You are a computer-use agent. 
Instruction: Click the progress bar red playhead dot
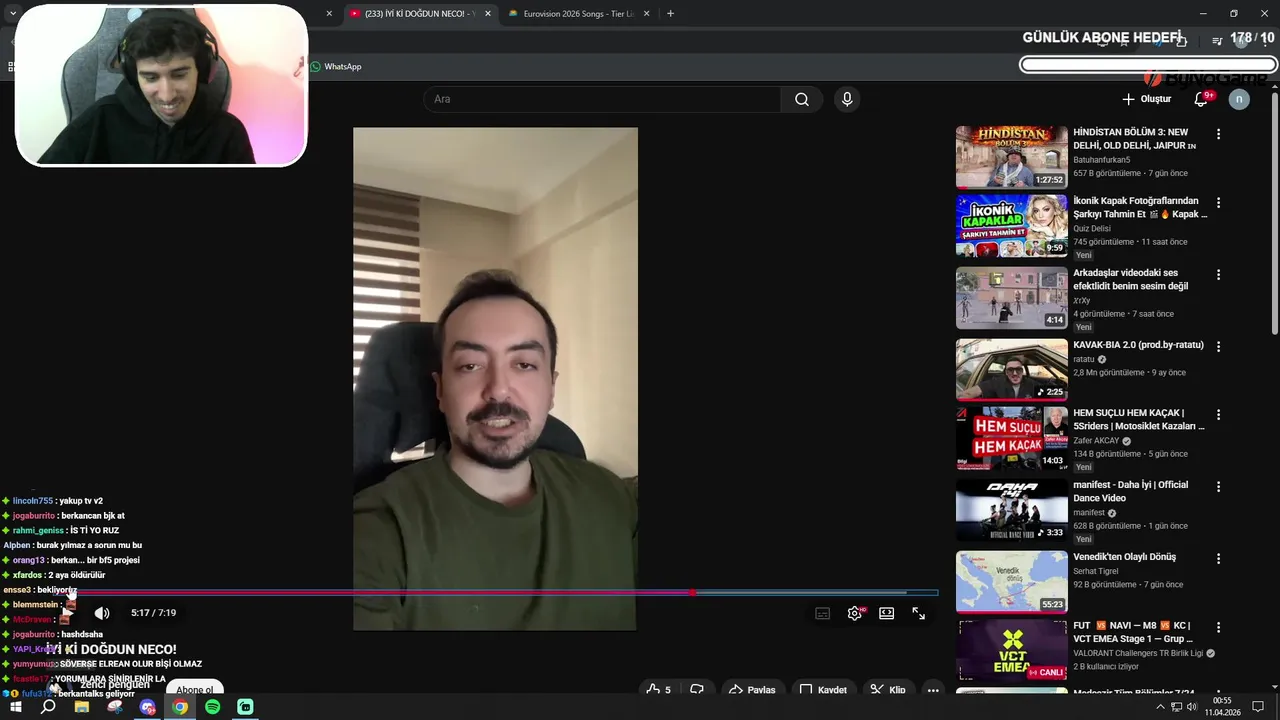pyautogui.click(x=693, y=593)
